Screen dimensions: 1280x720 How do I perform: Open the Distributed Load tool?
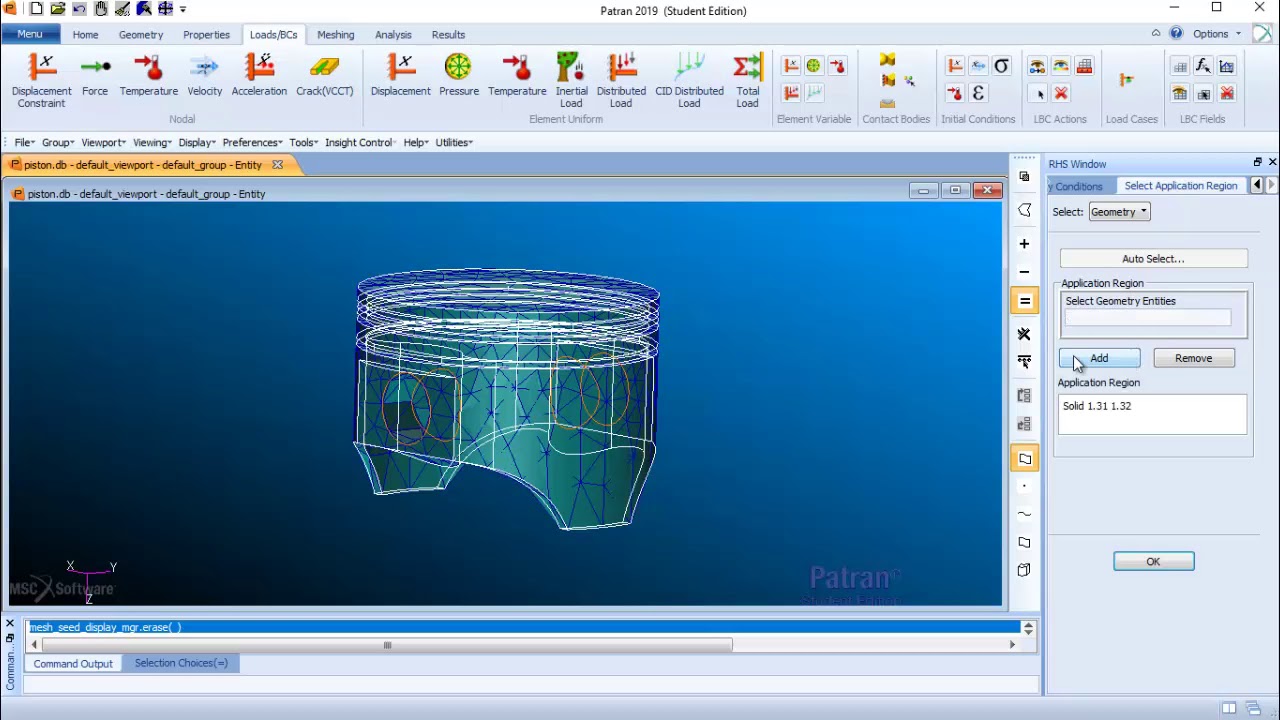pos(621,80)
